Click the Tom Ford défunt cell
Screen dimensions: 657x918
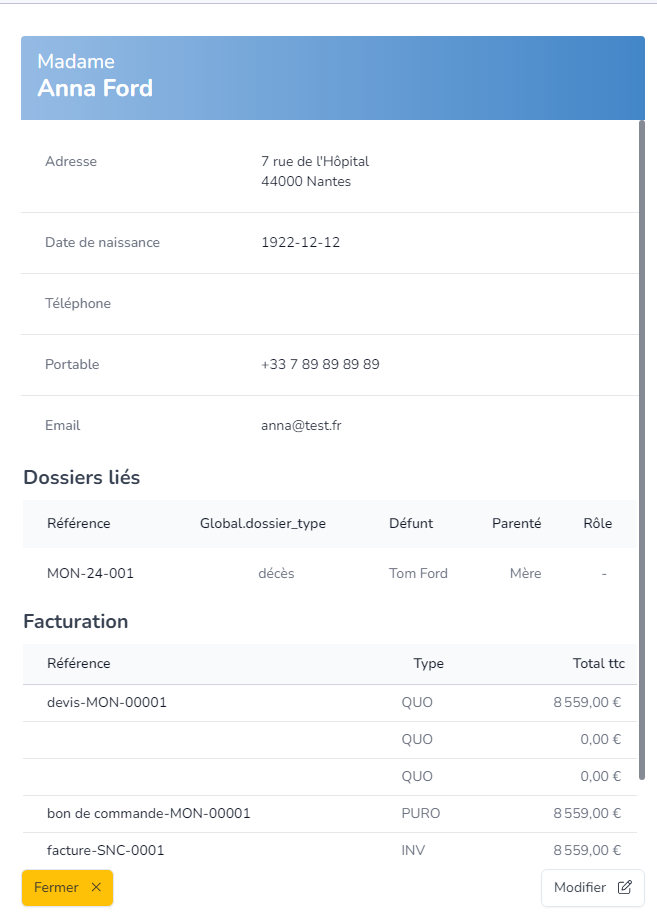coord(418,574)
